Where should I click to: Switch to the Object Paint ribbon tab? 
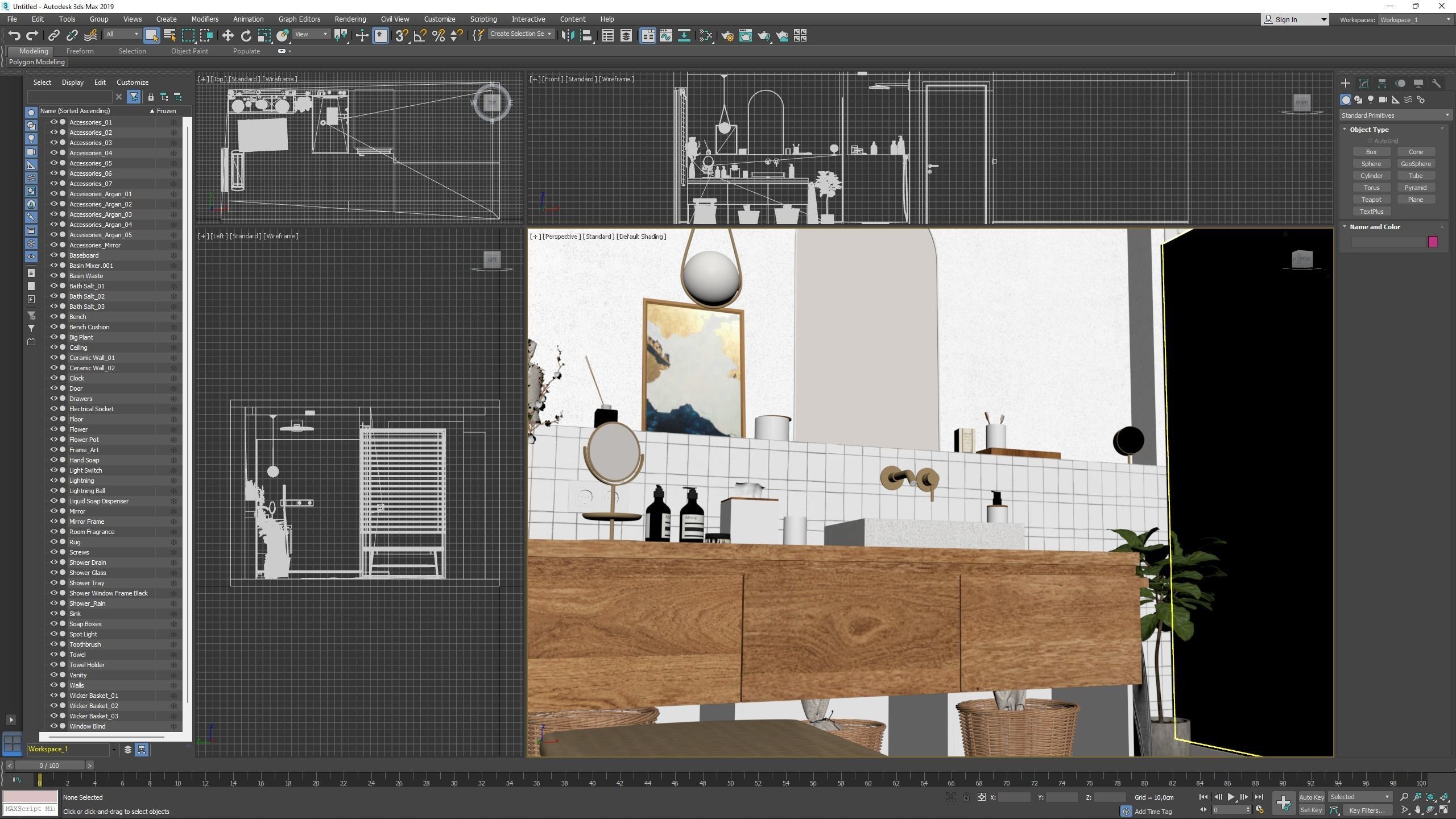189,51
